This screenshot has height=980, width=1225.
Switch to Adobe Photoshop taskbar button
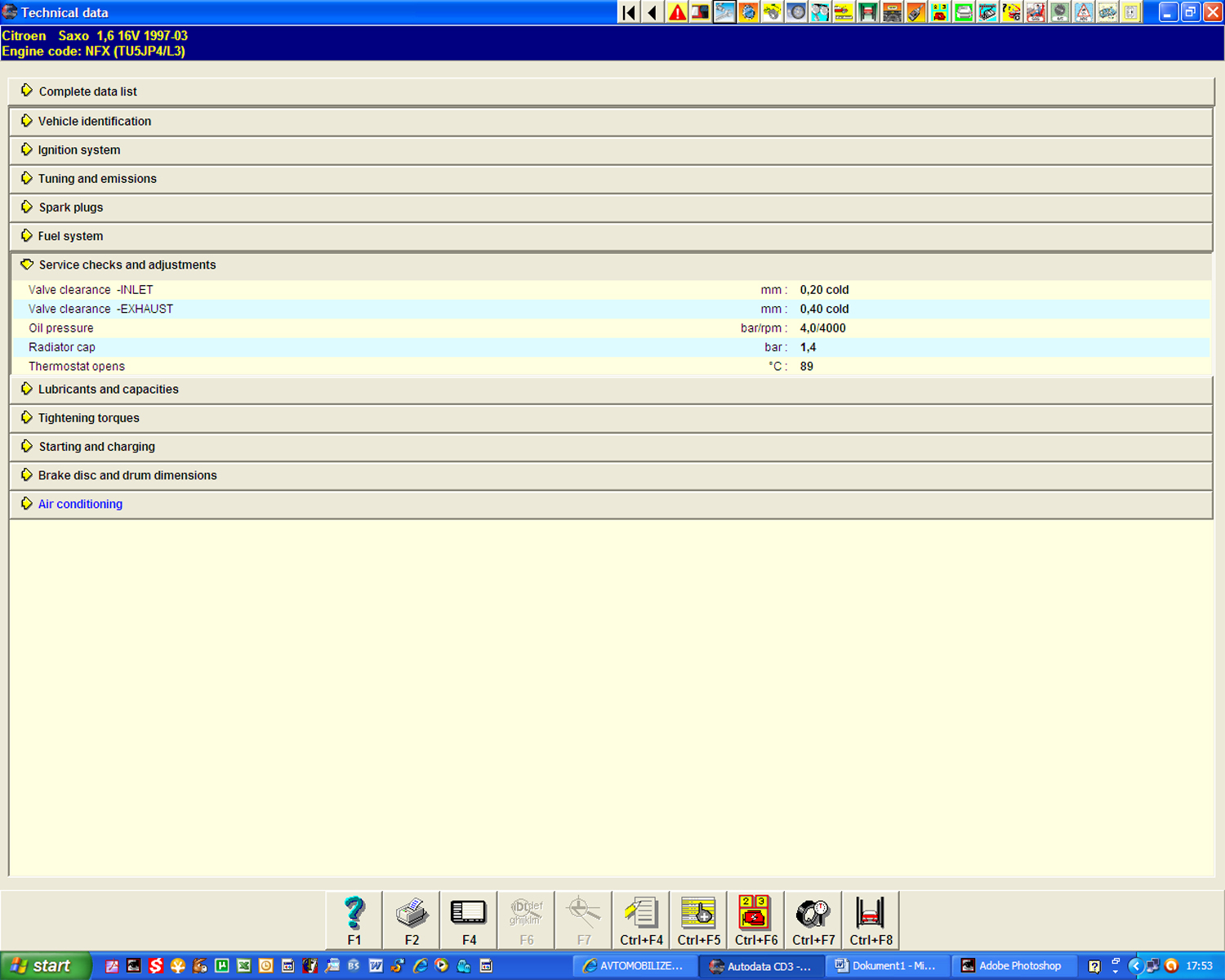click(x=1013, y=966)
